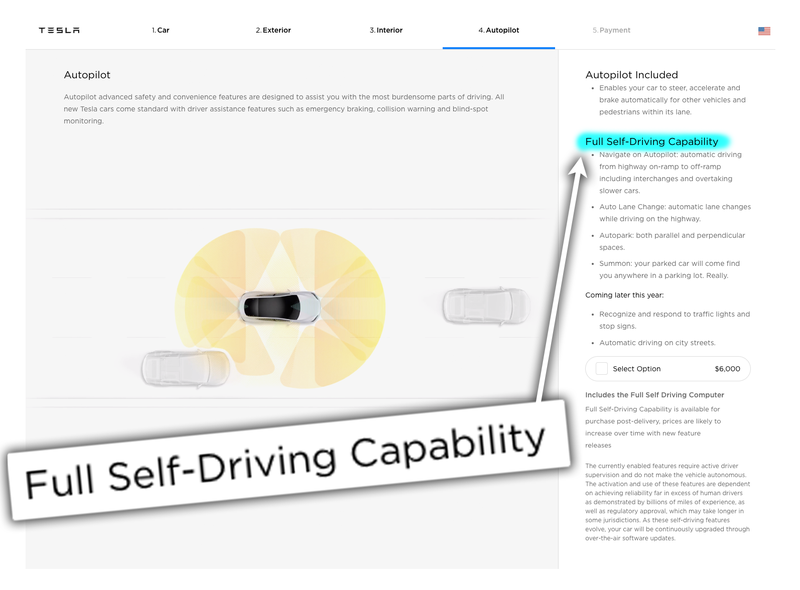Switch to the 2. Exterior tab
Viewport: 800px width, 590px height.
(x=273, y=30)
